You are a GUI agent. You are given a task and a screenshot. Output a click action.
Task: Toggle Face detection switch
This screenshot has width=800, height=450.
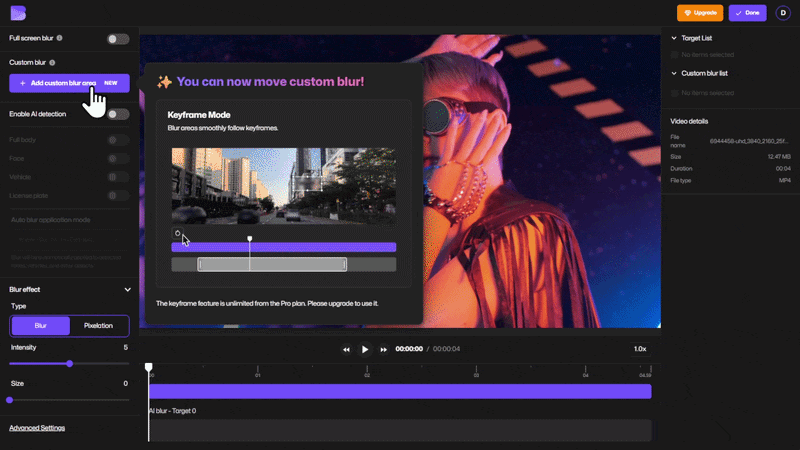point(118,159)
